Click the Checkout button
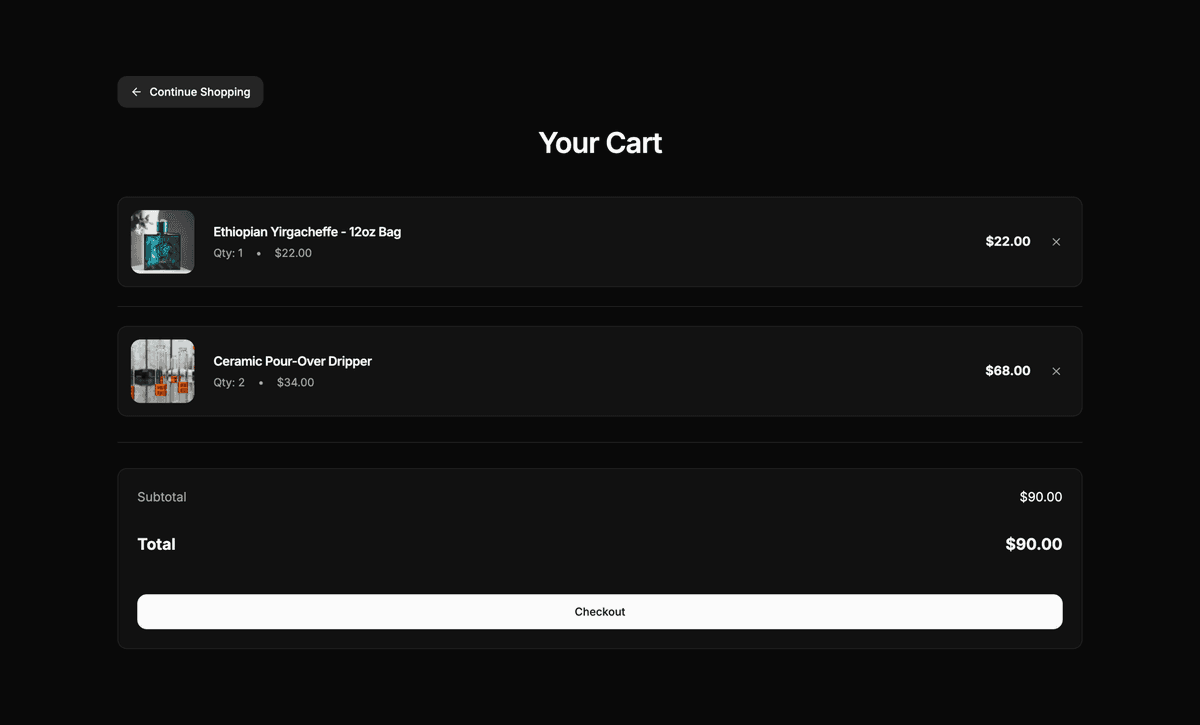1200x725 pixels. pos(600,611)
